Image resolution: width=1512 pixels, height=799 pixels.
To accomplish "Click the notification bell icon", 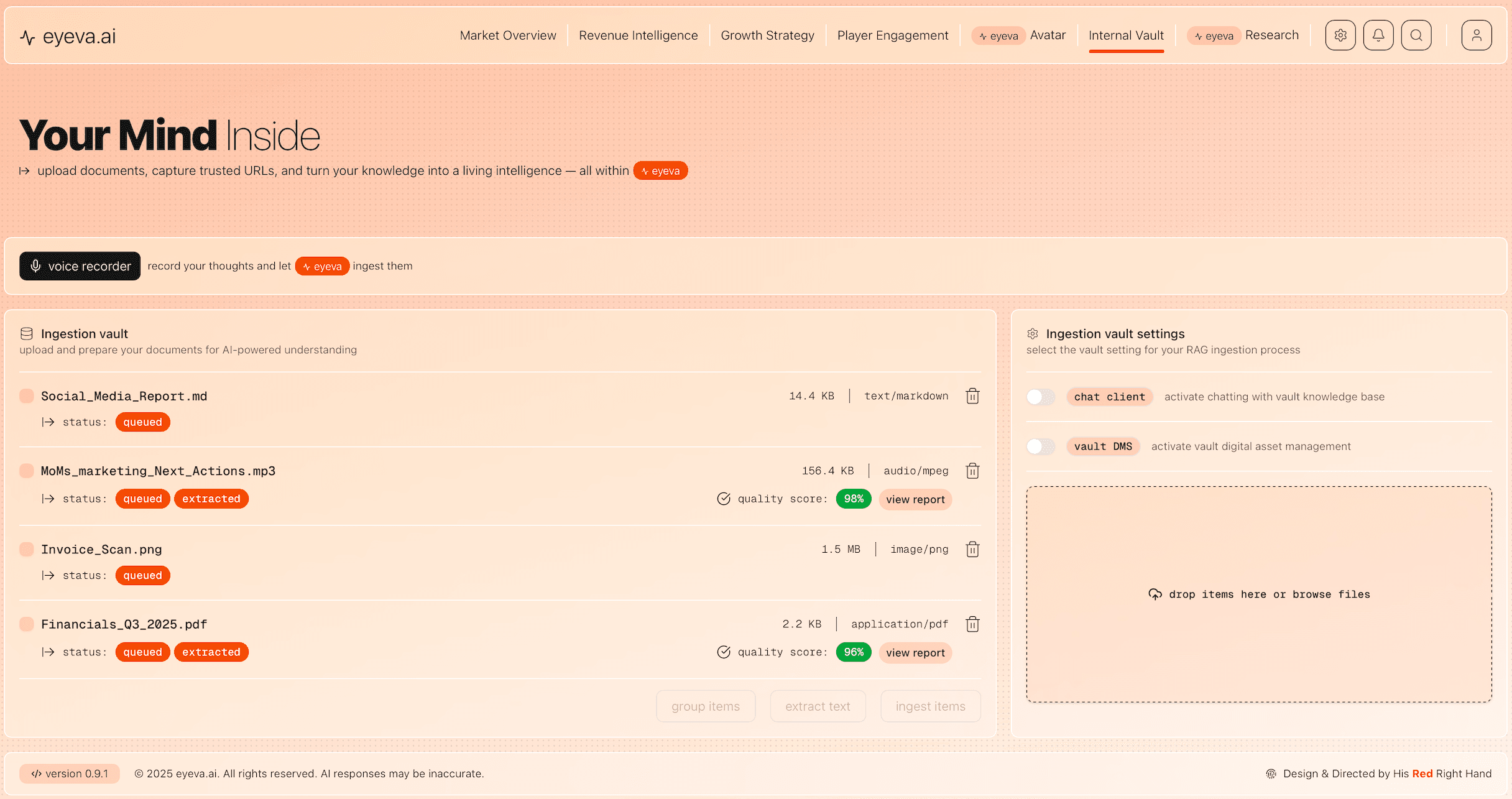I will (x=1378, y=35).
